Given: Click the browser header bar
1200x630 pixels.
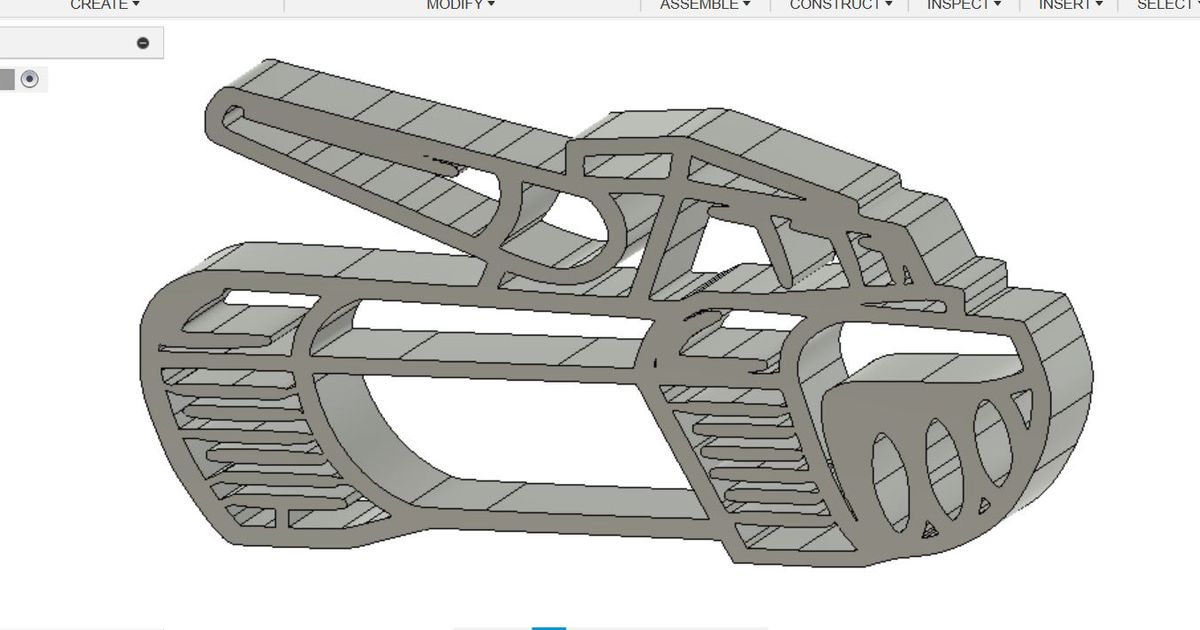Looking at the screenshot, I should [70, 42].
